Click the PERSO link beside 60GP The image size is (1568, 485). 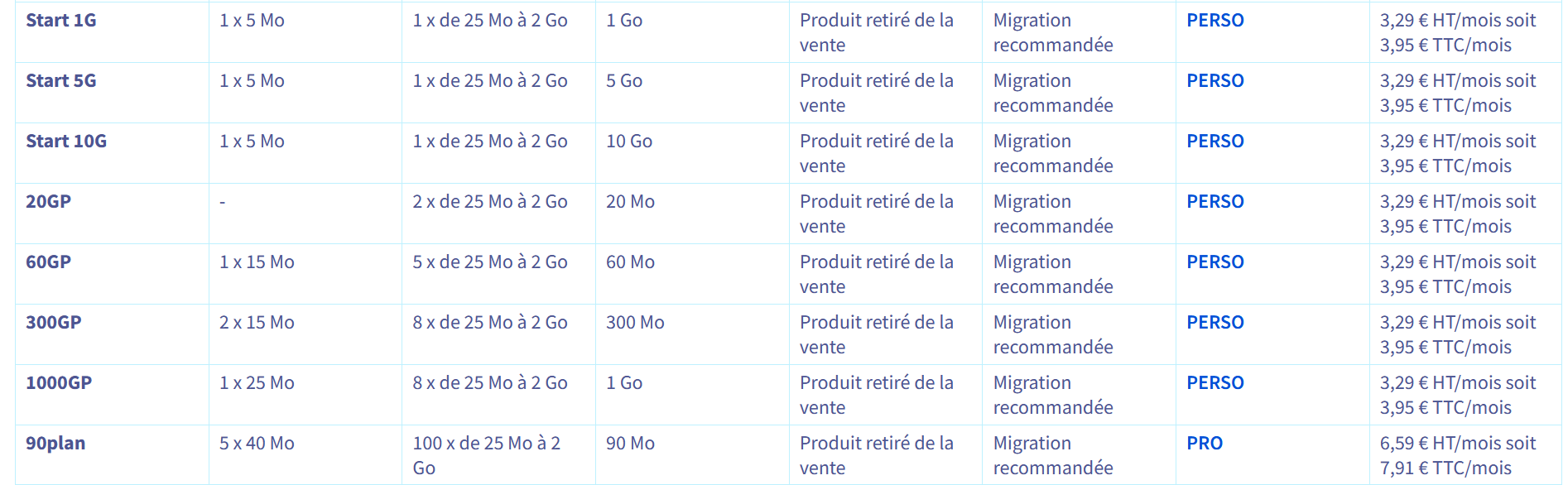point(1214,262)
